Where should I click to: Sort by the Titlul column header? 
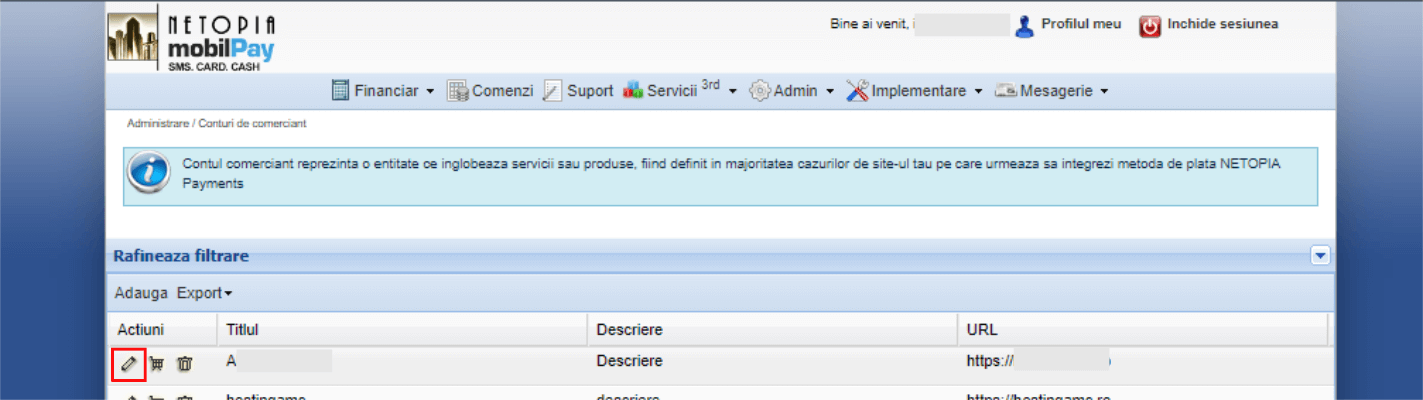tap(243, 329)
